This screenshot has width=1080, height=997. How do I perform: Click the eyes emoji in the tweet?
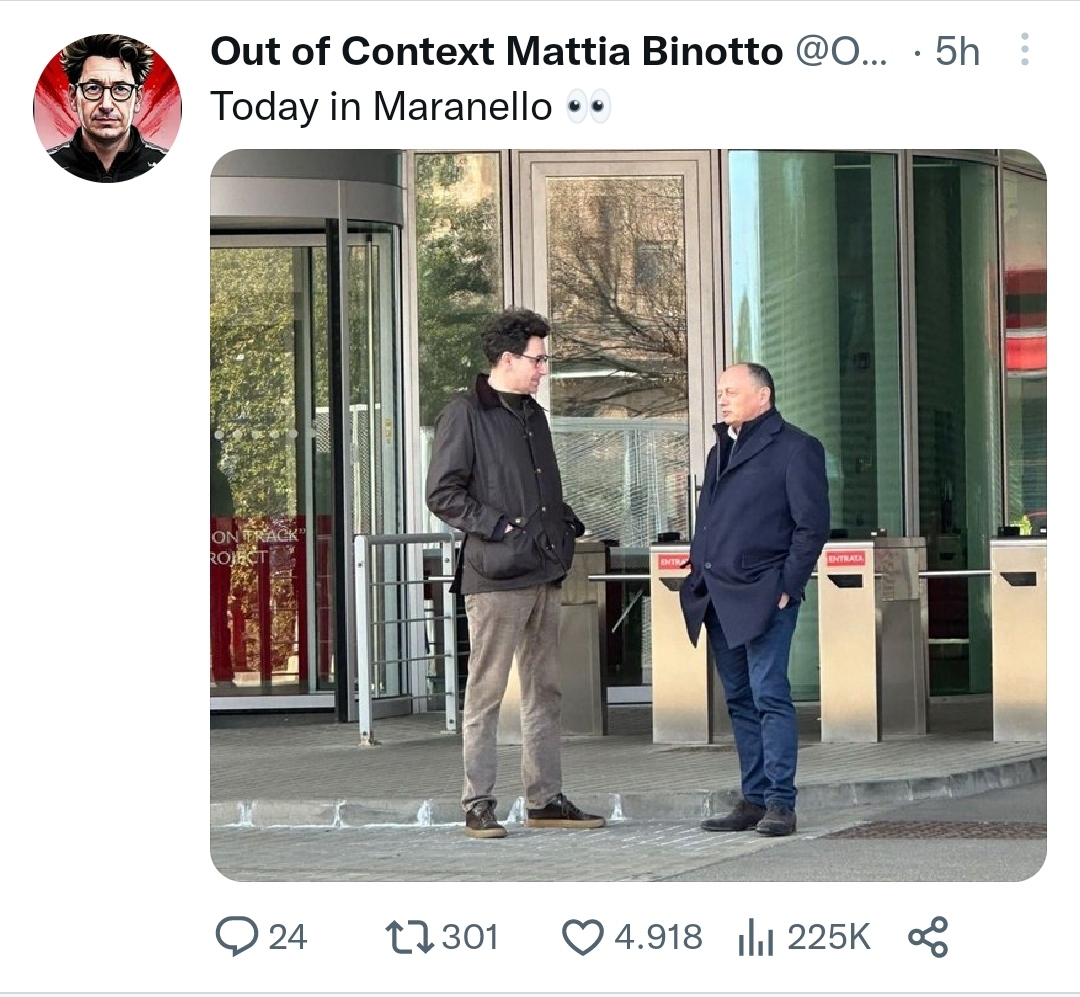[588, 107]
